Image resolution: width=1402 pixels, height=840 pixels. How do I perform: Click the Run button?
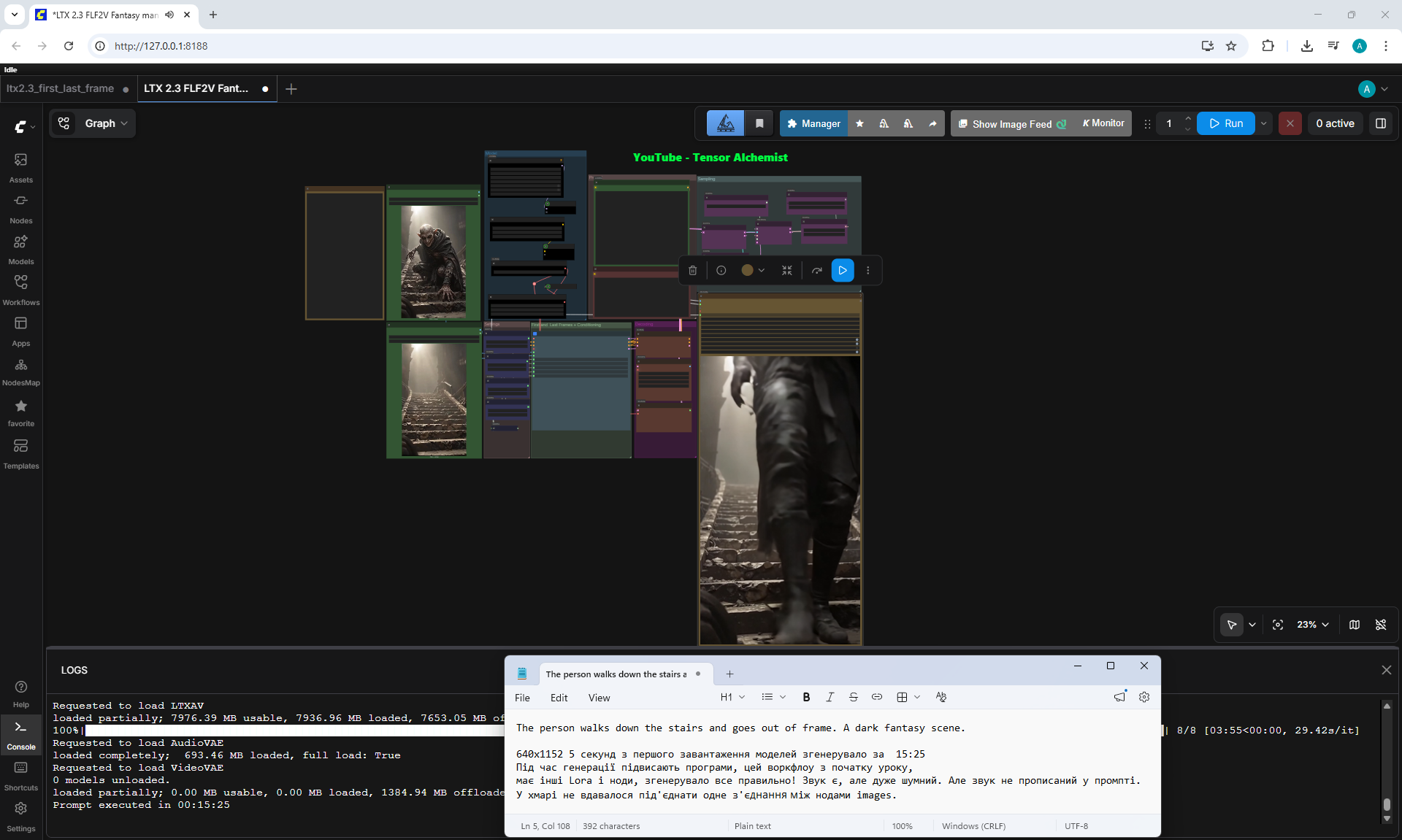click(x=1226, y=123)
